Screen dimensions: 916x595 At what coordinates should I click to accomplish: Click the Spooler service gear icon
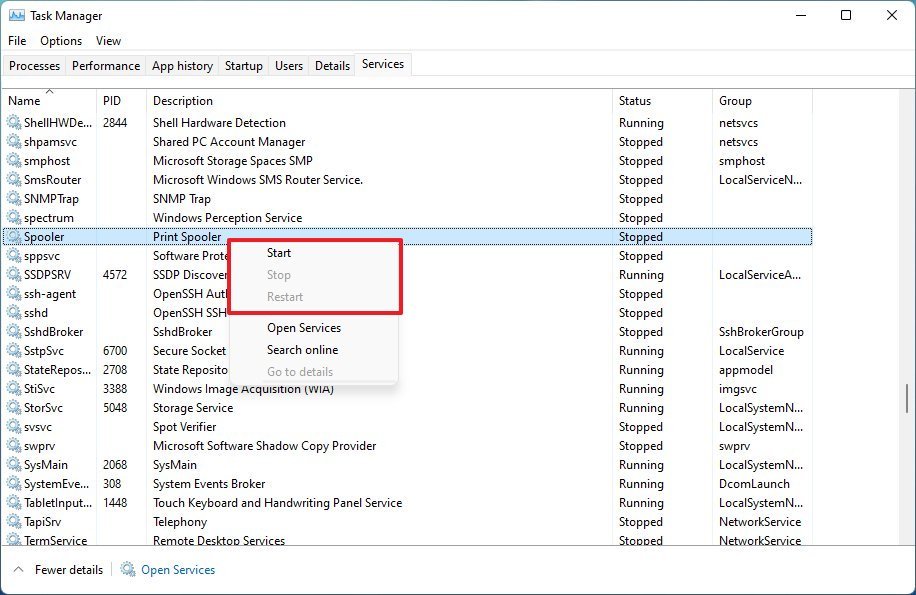12,237
